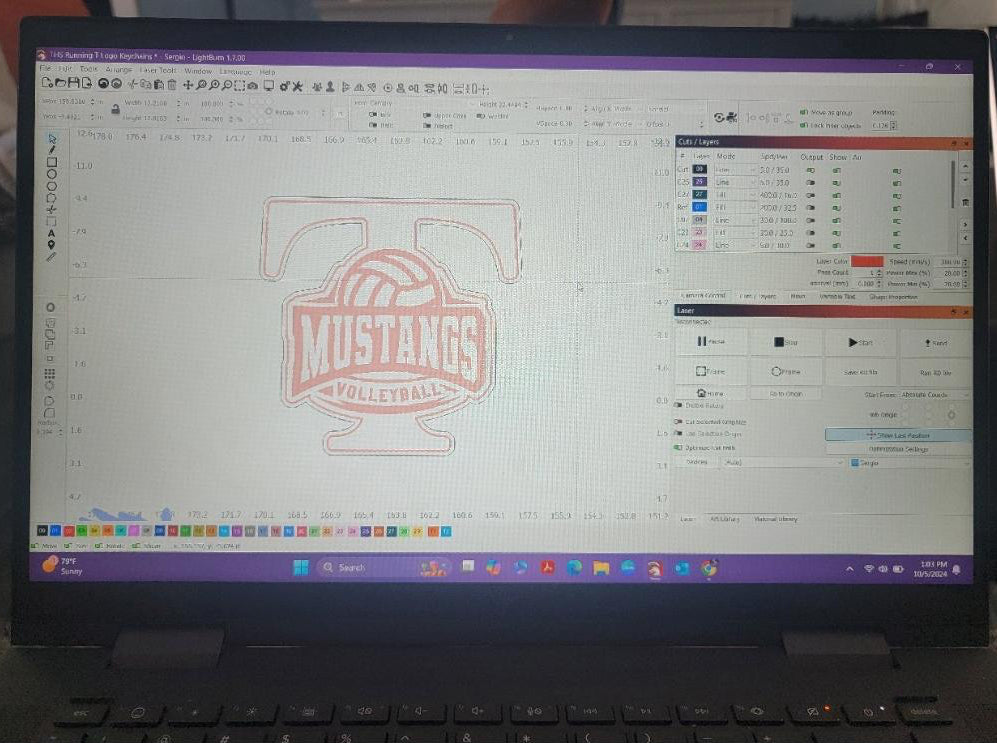Click the Send button in Laser panel
Viewport: 997px width, 743px height.
[x=935, y=343]
